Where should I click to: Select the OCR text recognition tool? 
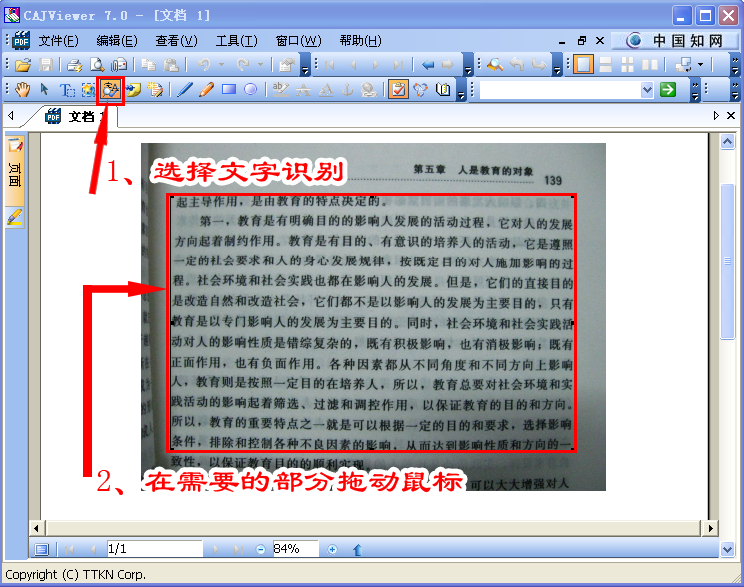pyautogui.click(x=110, y=90)
